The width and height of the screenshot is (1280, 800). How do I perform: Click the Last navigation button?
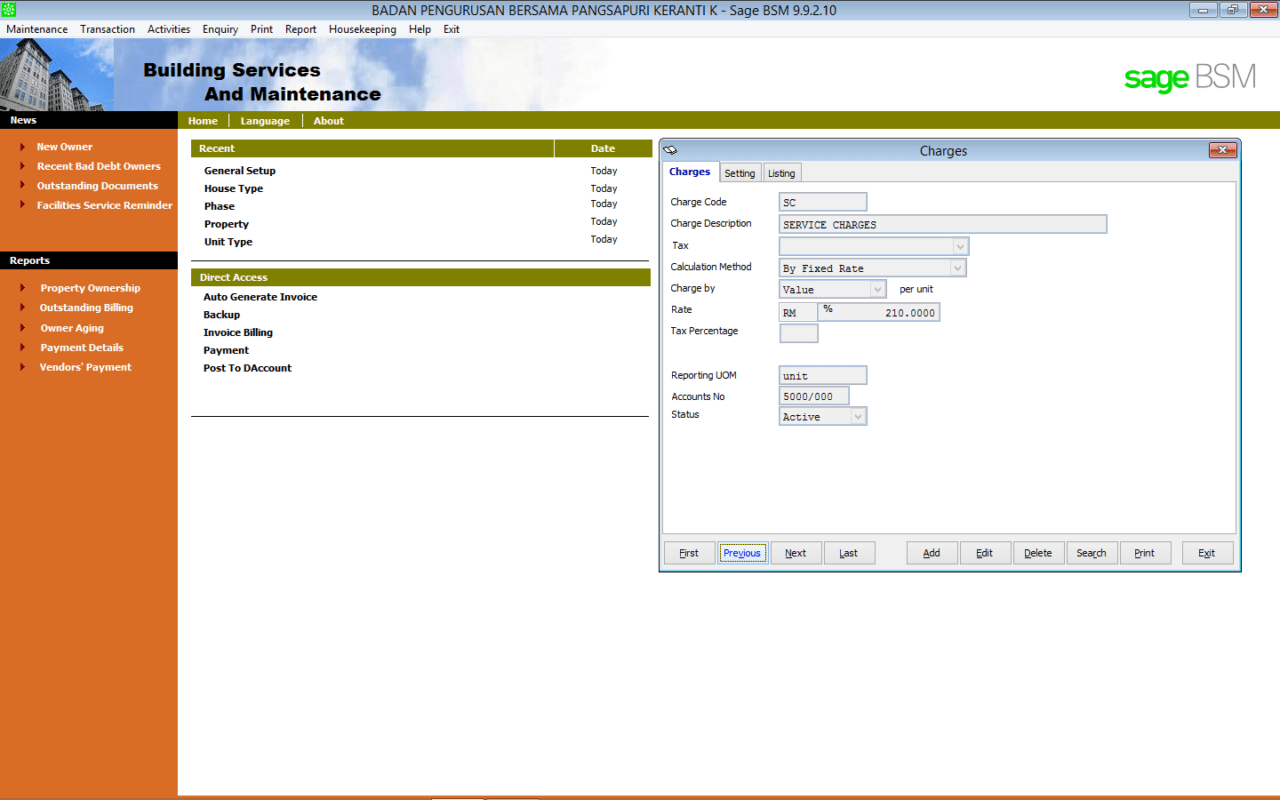(x=849, y=552)
